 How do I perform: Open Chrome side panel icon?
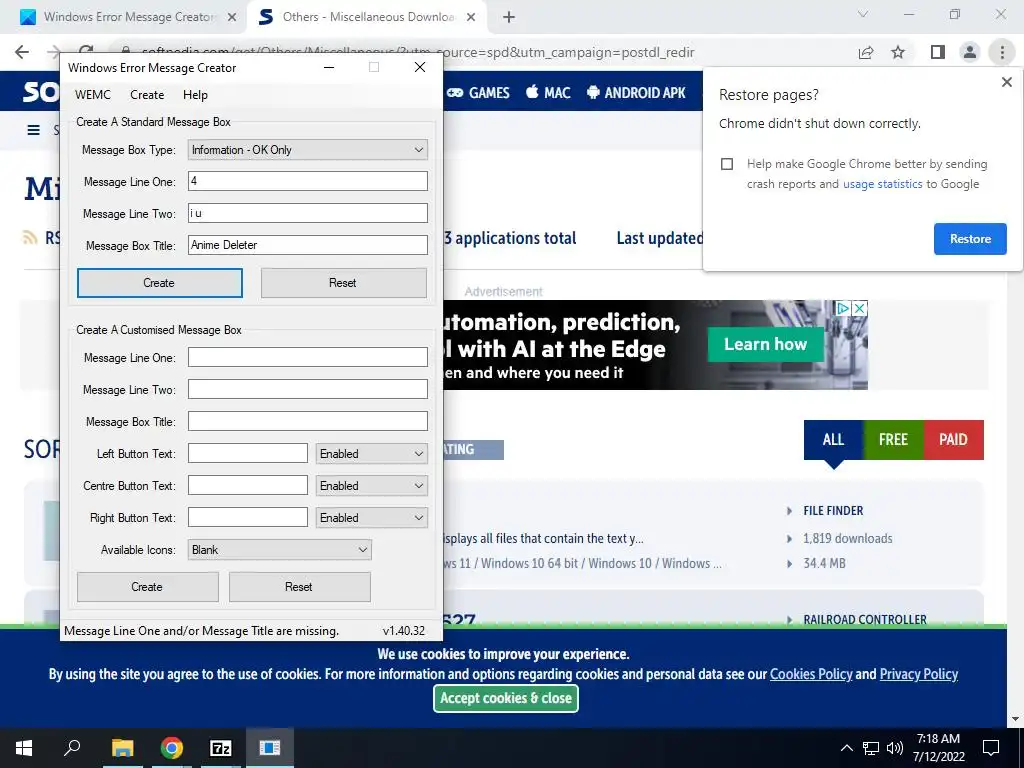938,52
